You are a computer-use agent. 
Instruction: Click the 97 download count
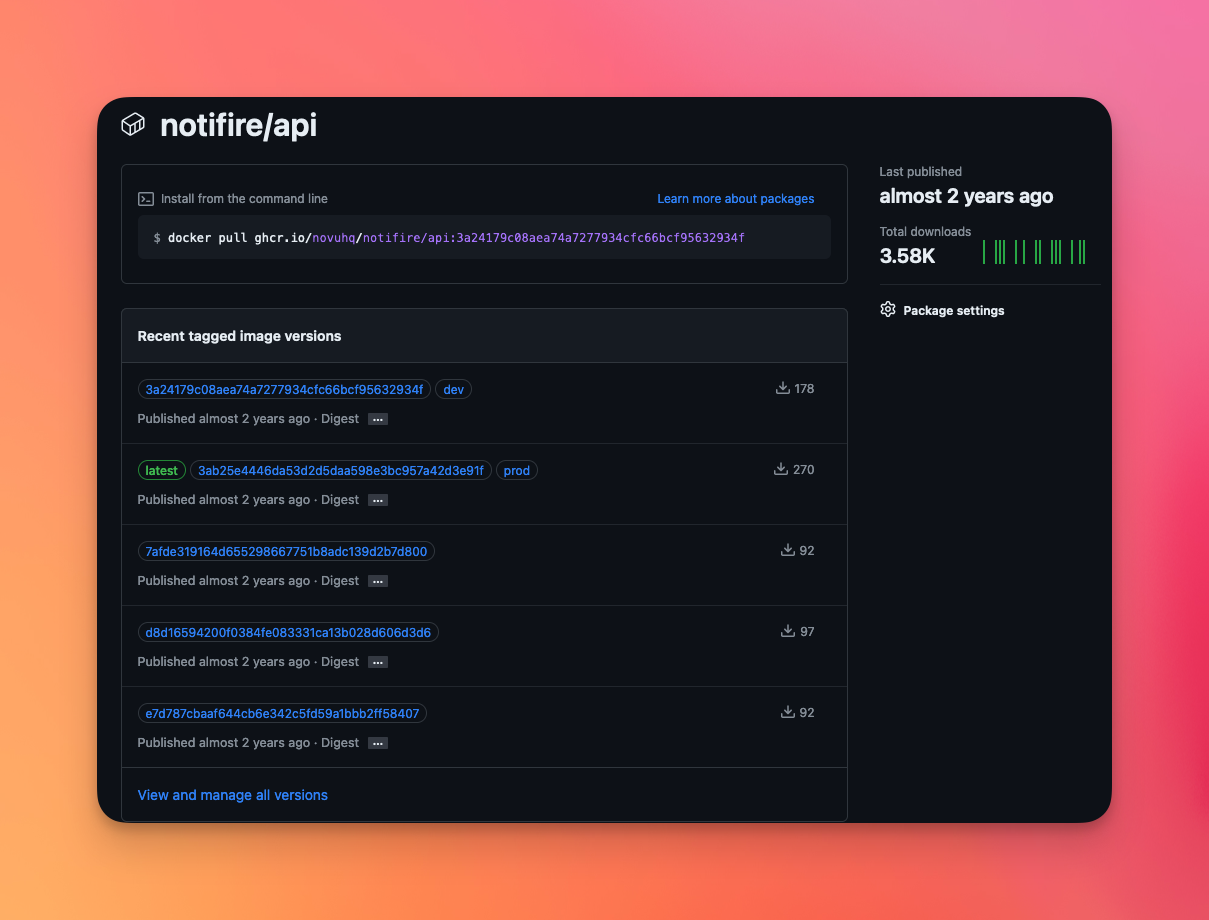tap(807, 632)
